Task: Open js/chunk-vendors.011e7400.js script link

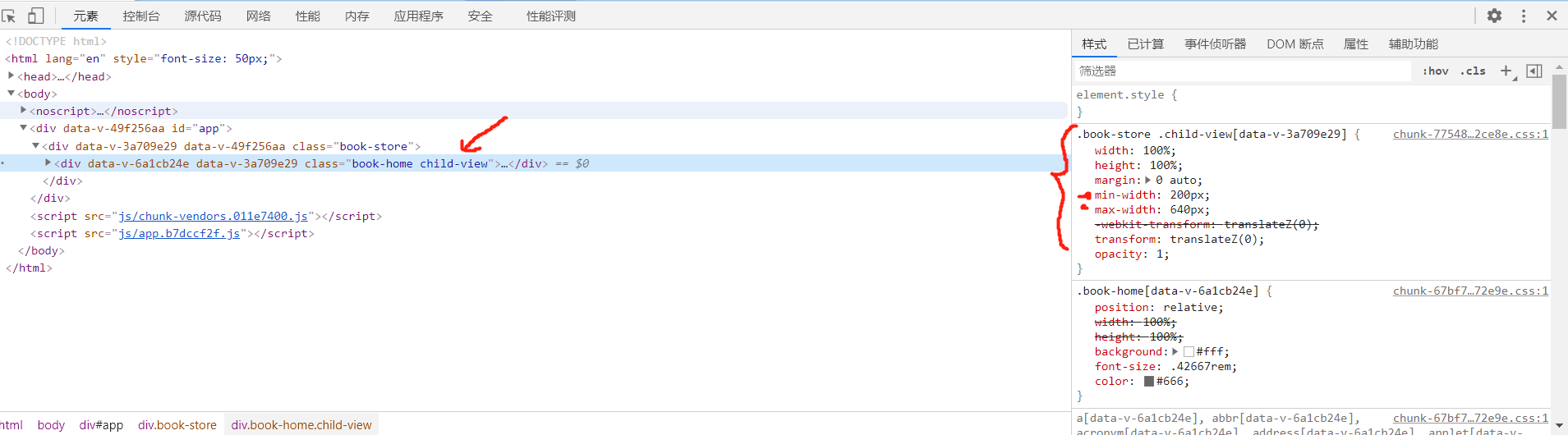Action: 213,216
